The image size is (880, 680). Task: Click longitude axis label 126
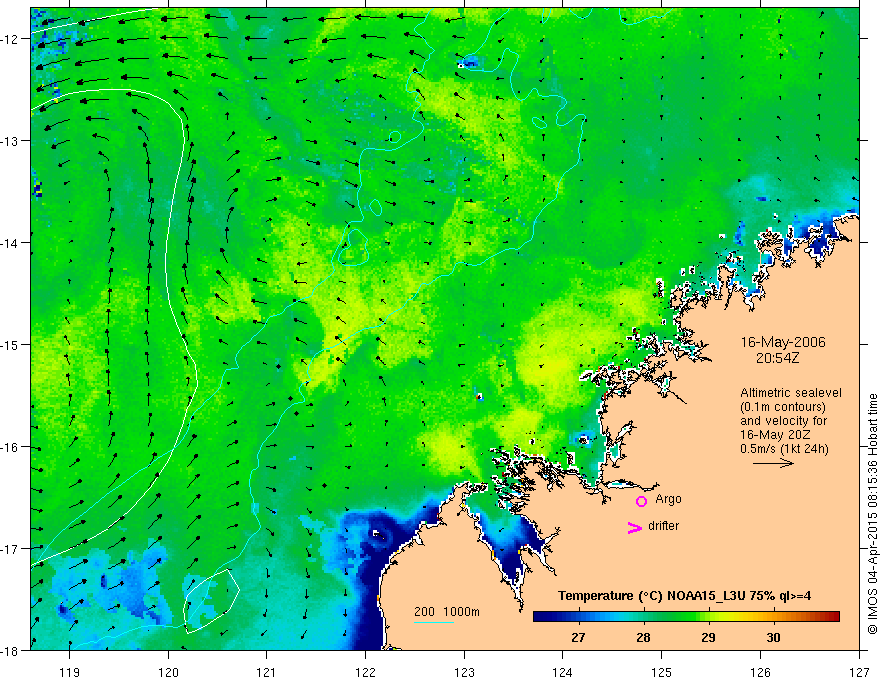[760, 672]
